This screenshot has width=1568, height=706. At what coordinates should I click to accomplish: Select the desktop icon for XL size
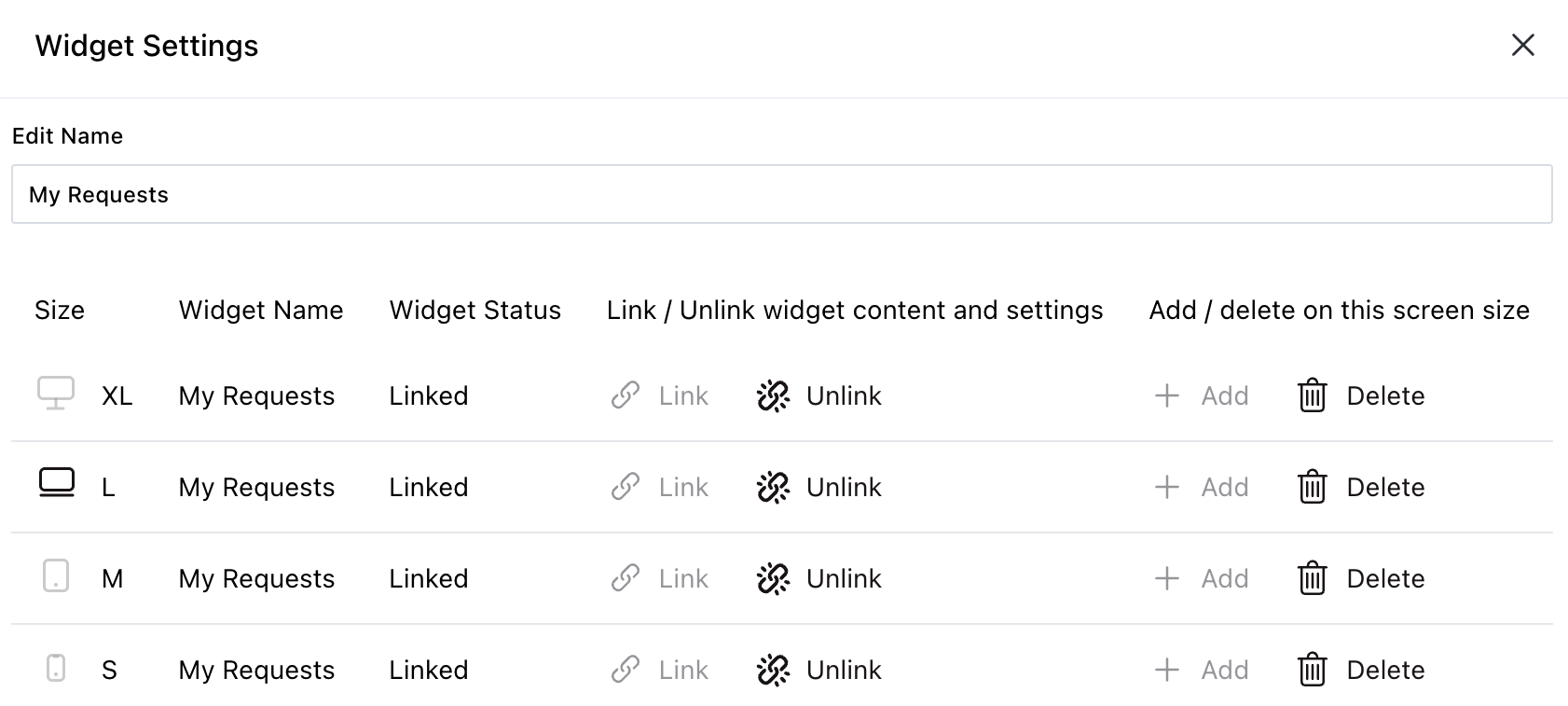coord(57,395)
